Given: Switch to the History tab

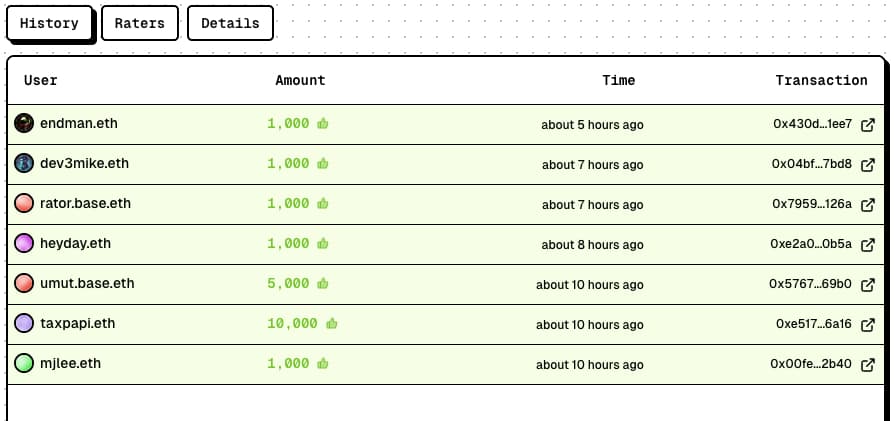Looking at the screenshot, I should 49,23.
